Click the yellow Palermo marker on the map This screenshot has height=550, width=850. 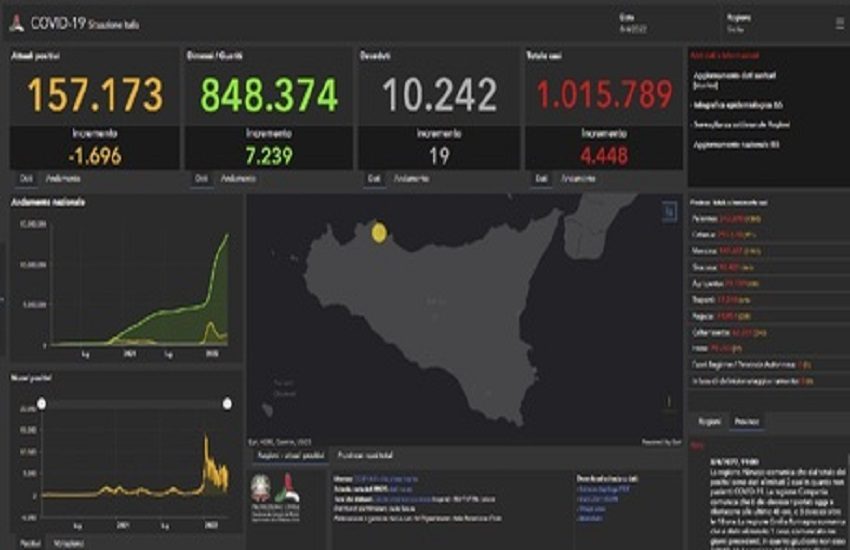pyautogui.click(x=379, y=233)
